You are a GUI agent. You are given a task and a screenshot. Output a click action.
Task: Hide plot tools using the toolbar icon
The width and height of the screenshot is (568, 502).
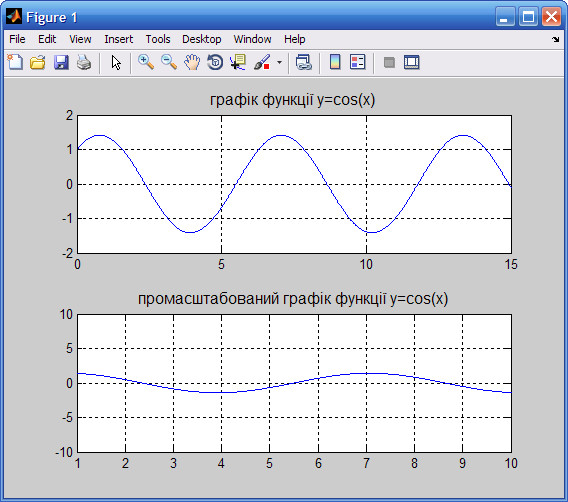click(x=389, y=63)
